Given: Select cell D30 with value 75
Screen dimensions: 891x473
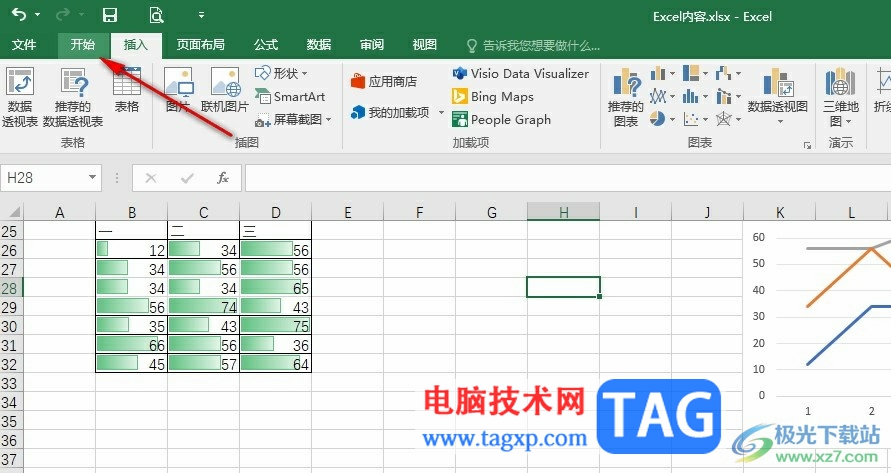Looking at the screenshot, I should coord(276,326).
